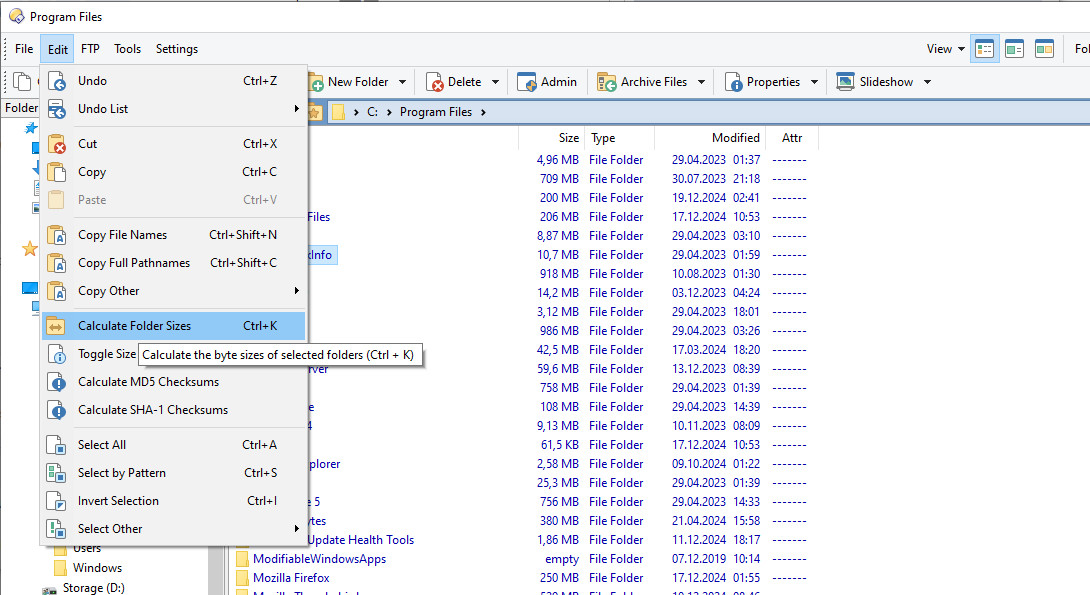Sort by the Attr column header
This screenshot has height=595, width=1090.
pyautogui.click(x=792, y=138)
